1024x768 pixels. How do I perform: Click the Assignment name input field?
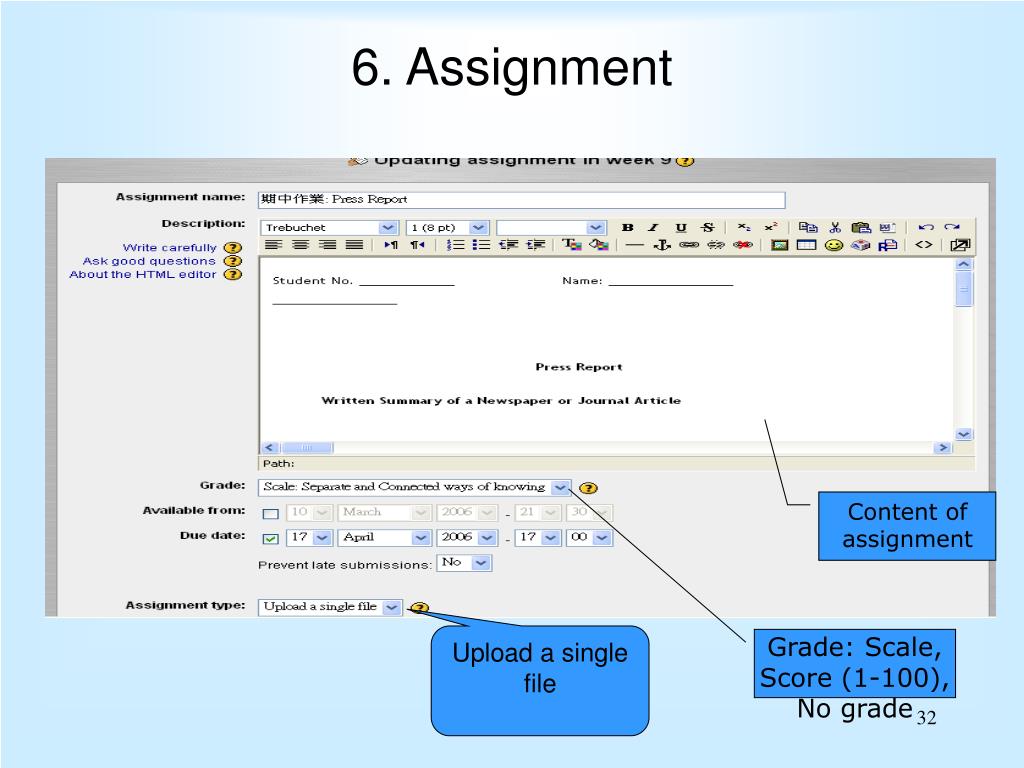point(522,200)
